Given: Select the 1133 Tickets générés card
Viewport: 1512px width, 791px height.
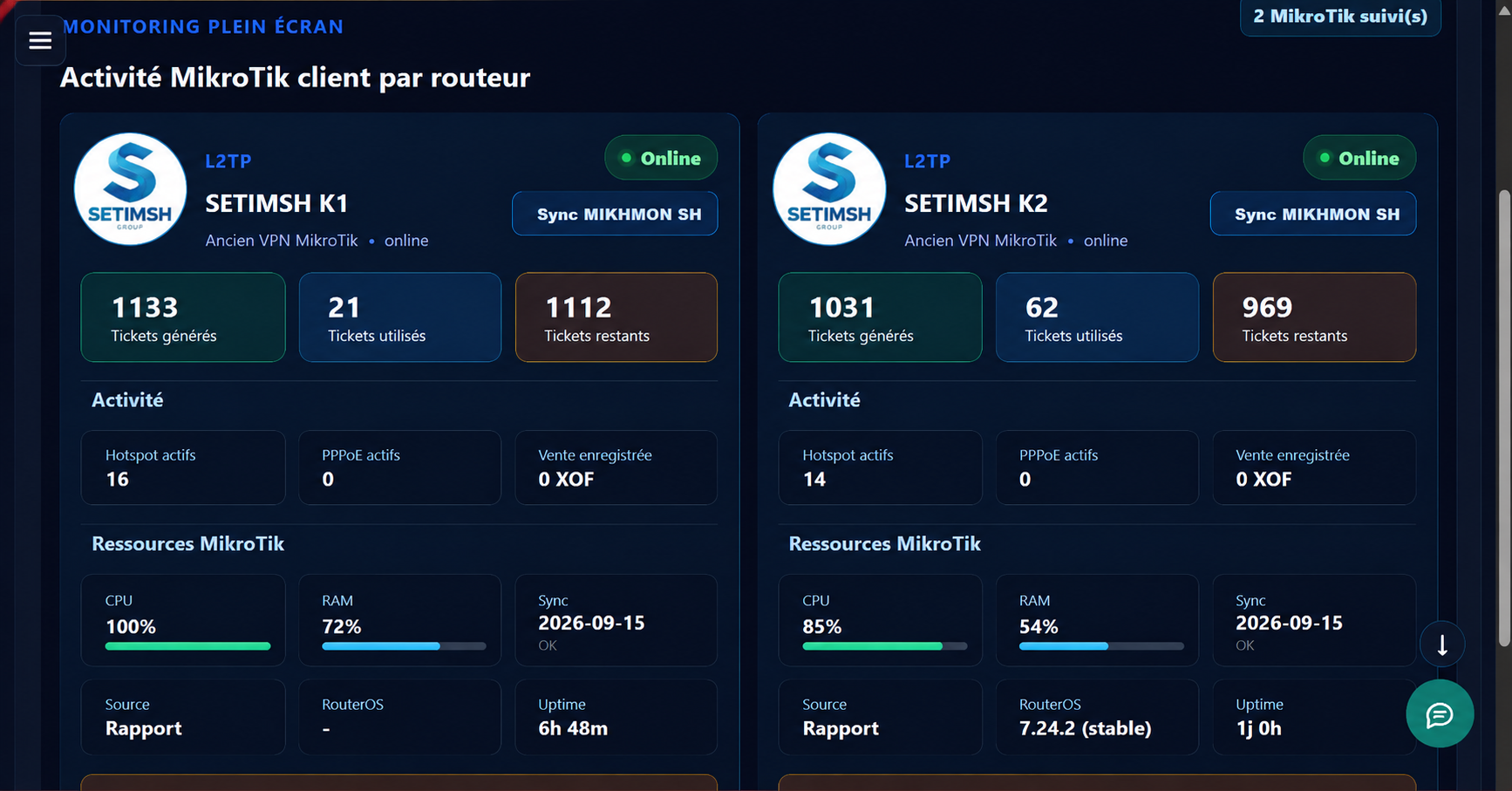Looking at the screenshot, I should click(x=183, y=317).
